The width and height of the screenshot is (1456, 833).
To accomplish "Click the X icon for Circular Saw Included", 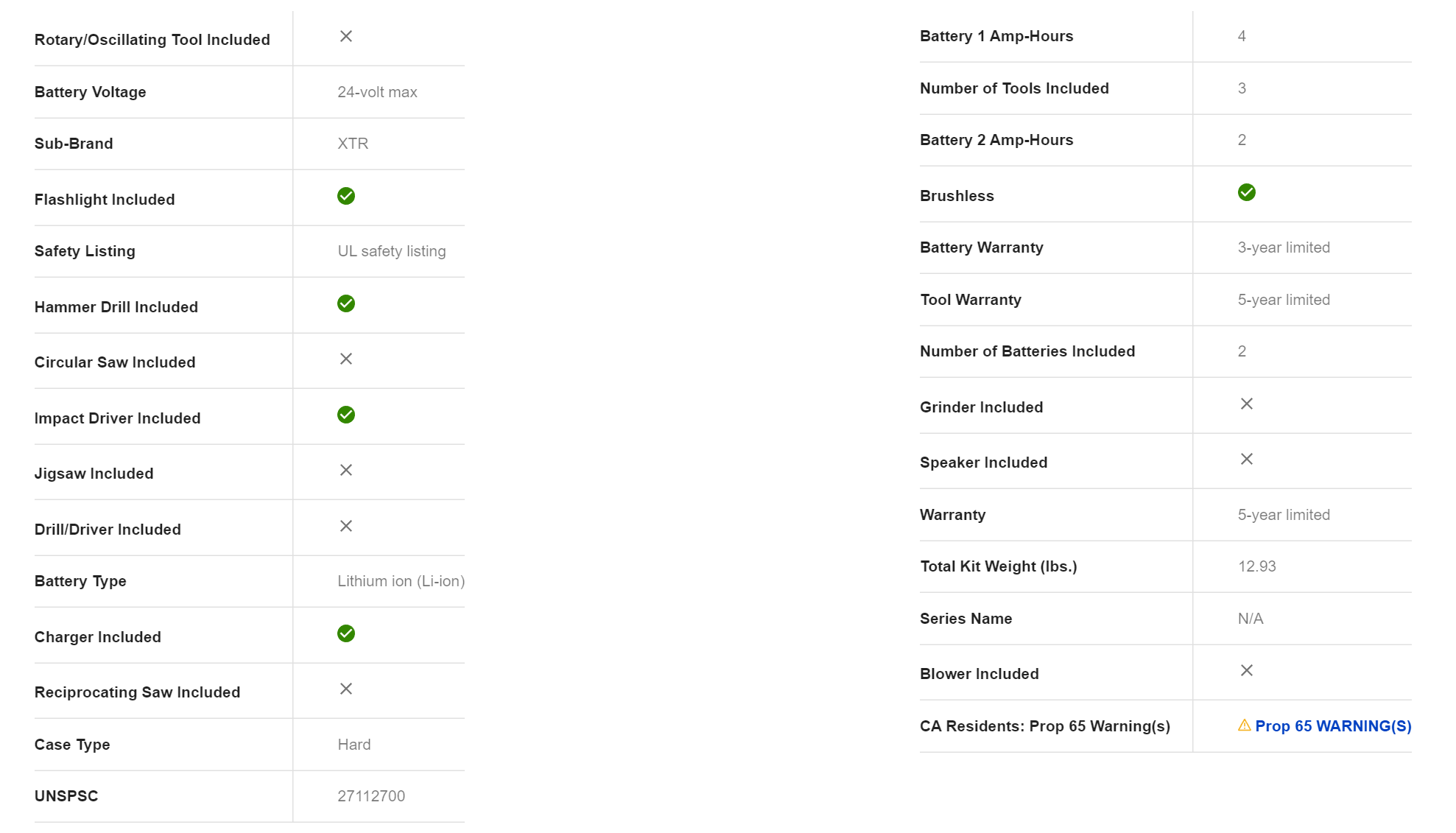I will click(346, 359).
